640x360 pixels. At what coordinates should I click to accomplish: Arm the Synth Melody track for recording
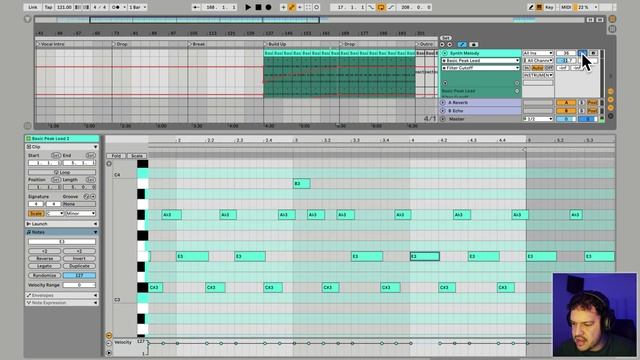(593, 53)
